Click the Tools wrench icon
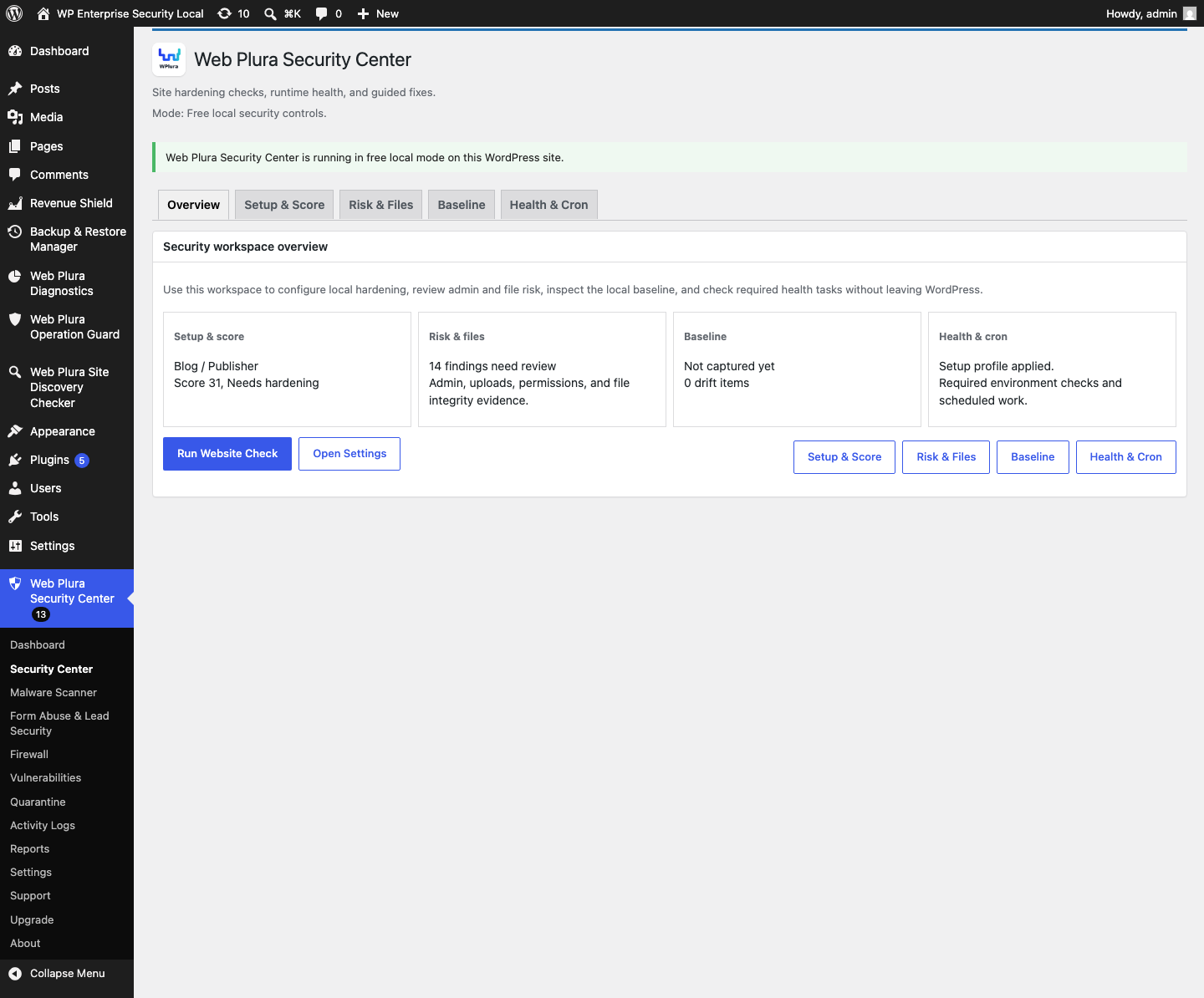 coord(15,517)
